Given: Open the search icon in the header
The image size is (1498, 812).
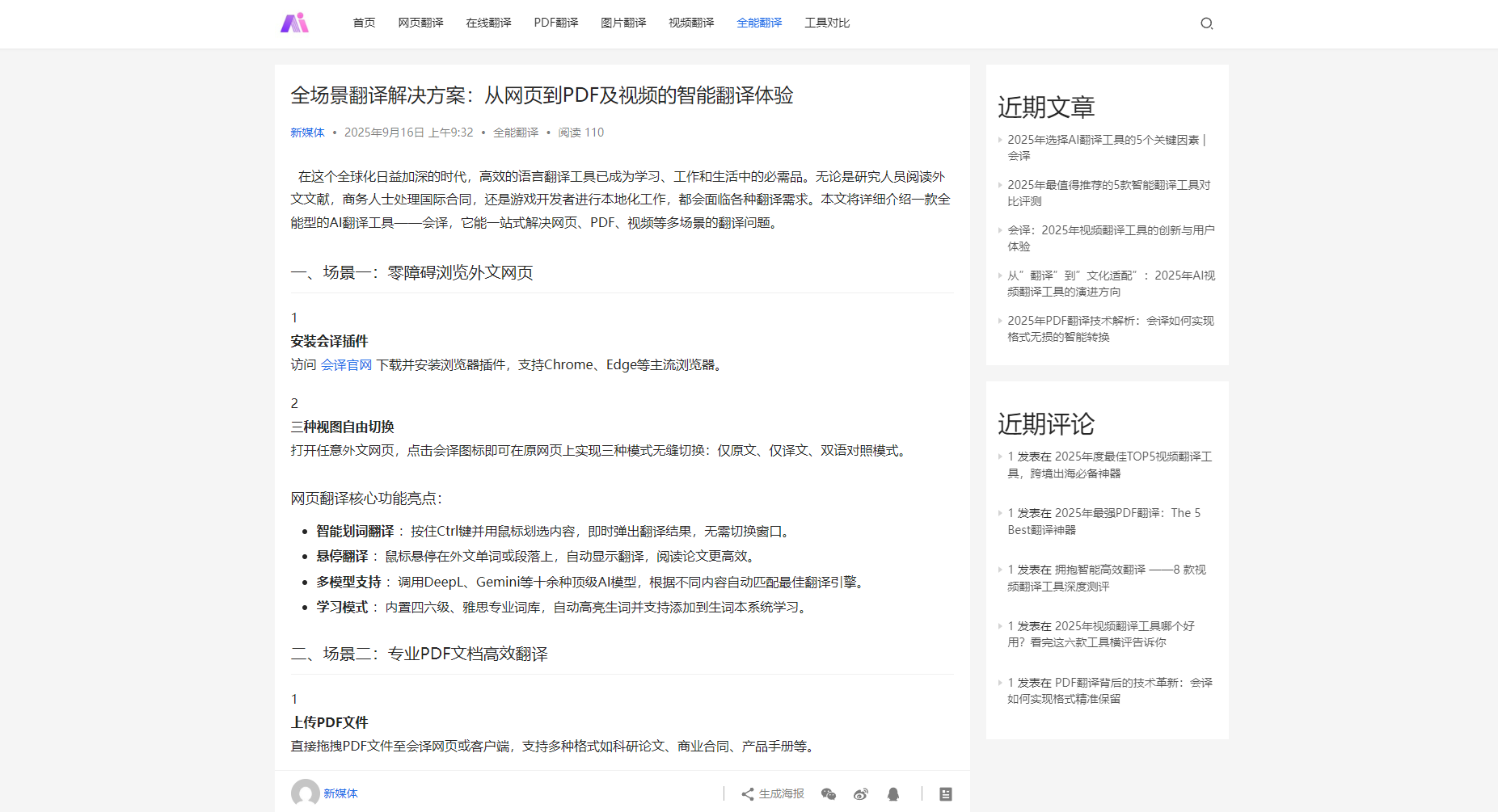Looking at the screenshot, I should (x=1207, y=23).
